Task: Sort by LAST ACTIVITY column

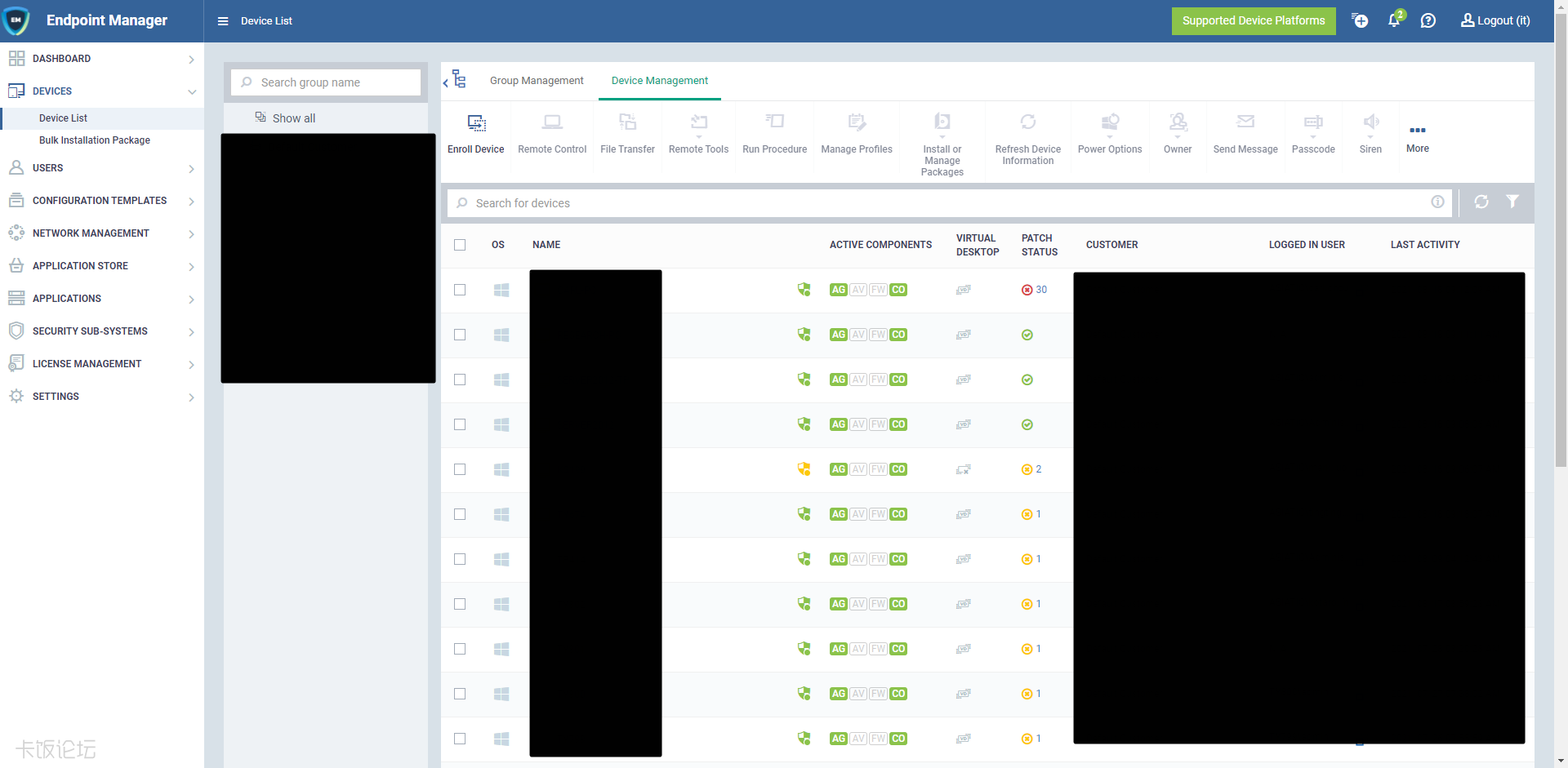Action: pos(1425,245)
